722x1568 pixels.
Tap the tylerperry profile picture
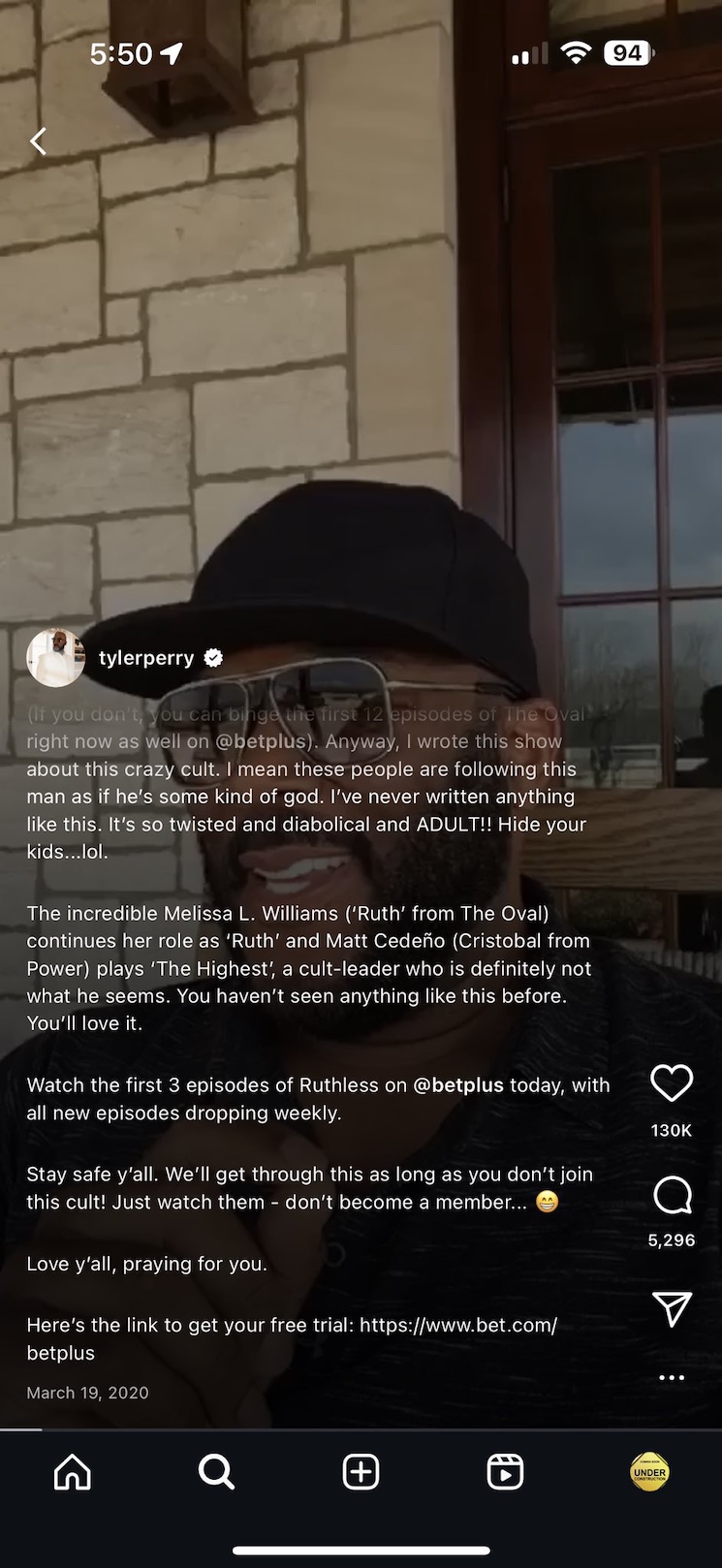55,658
